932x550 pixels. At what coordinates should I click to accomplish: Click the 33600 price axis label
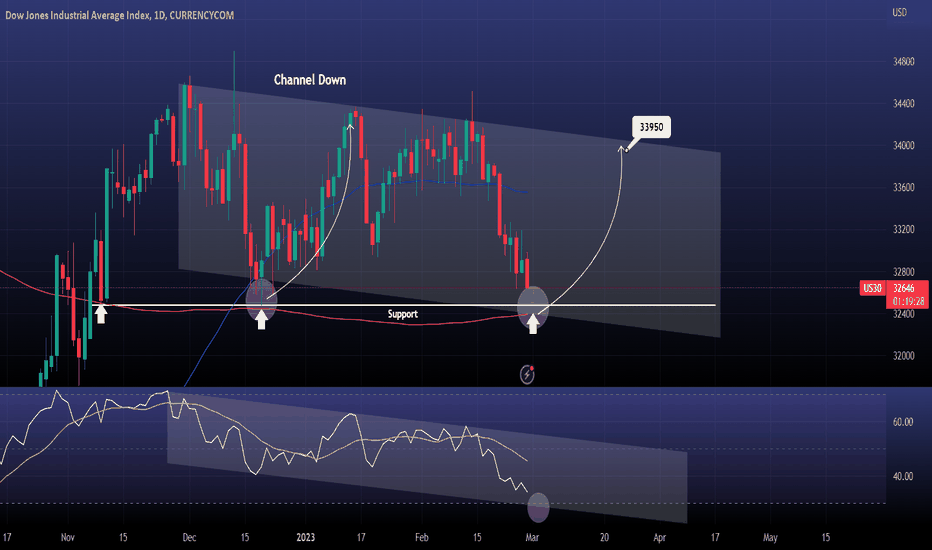[x=903, y=187]
